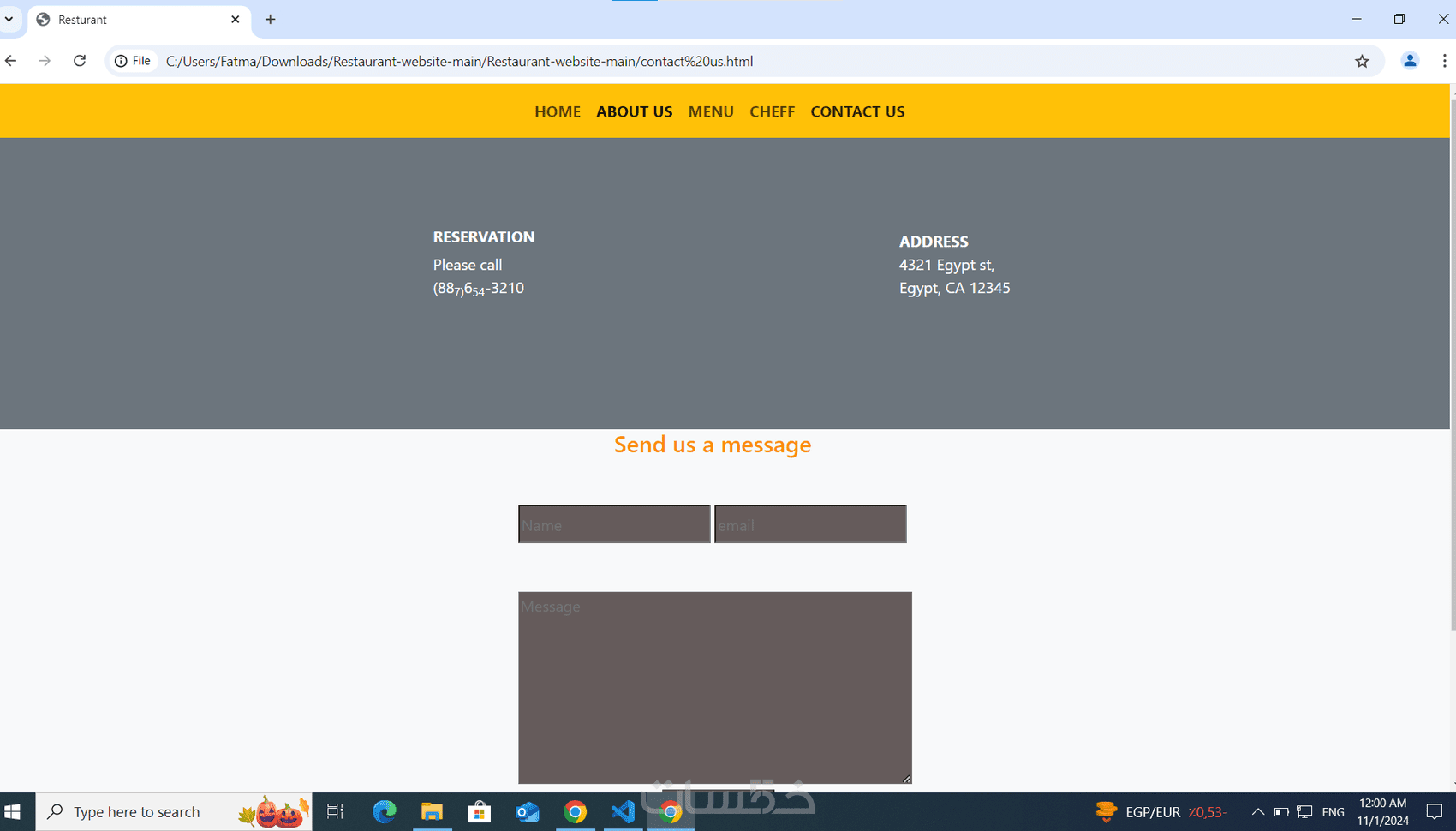This screenshot has width=1456, height=831.
Task: Click the '4321 Egypt st,' address line
Action: click(x=946, y=266)
